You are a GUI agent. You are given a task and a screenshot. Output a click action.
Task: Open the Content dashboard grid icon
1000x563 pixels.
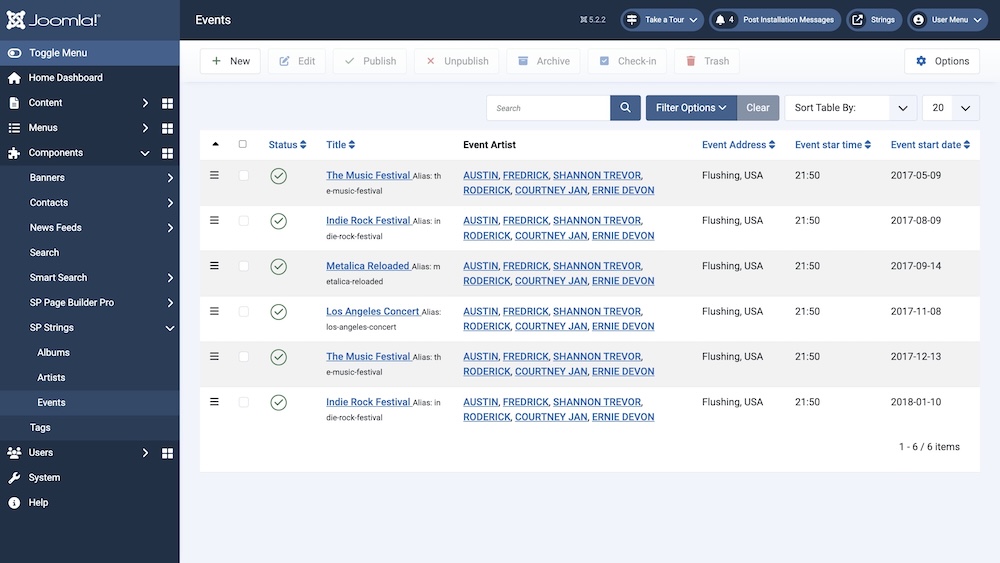tap(168, 103)
